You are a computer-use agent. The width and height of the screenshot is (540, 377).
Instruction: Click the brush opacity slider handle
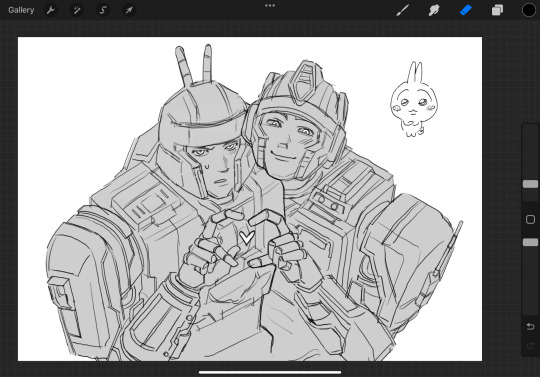530,242
